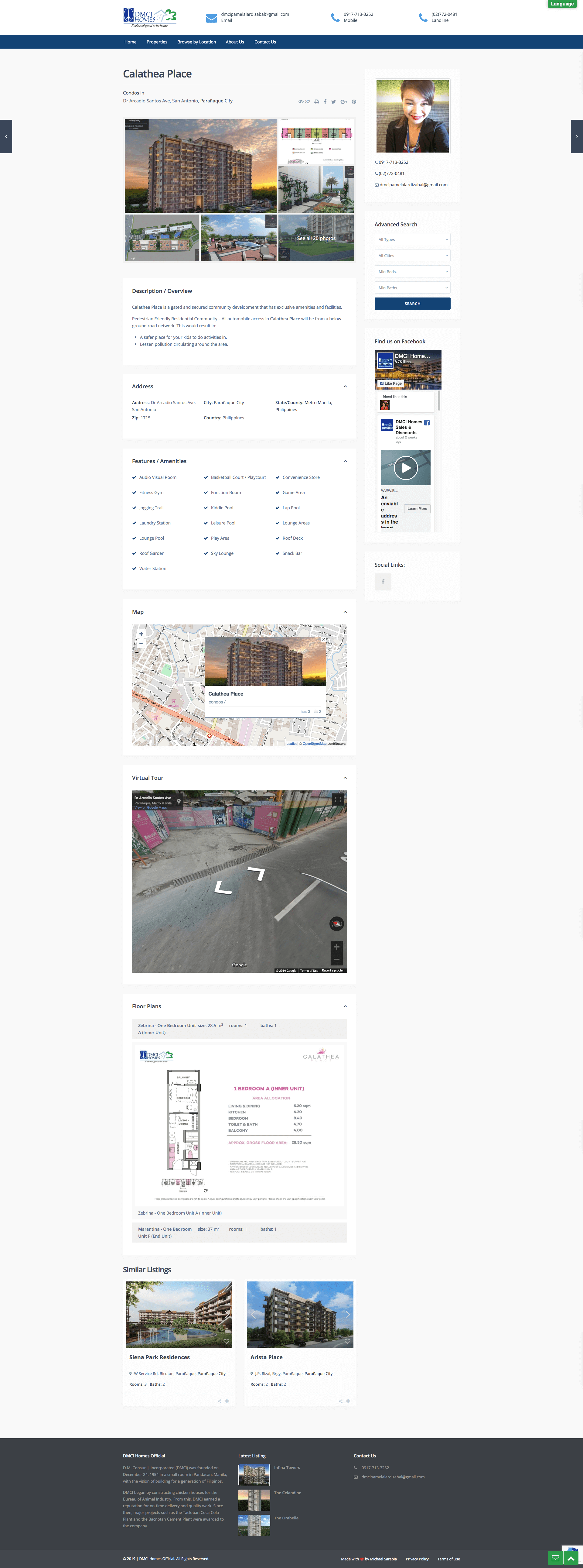Screen dimensions: 583x1568
Task: Click Sky Lounge amenity link
Action: 222,553
